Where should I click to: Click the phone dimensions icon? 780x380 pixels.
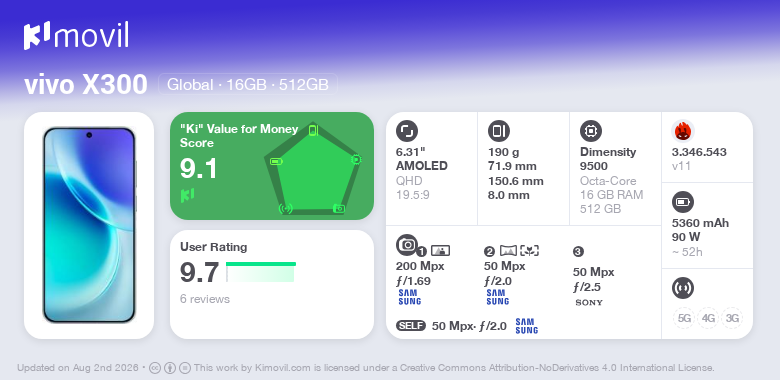pyautogui.click(x=499, y=131)
